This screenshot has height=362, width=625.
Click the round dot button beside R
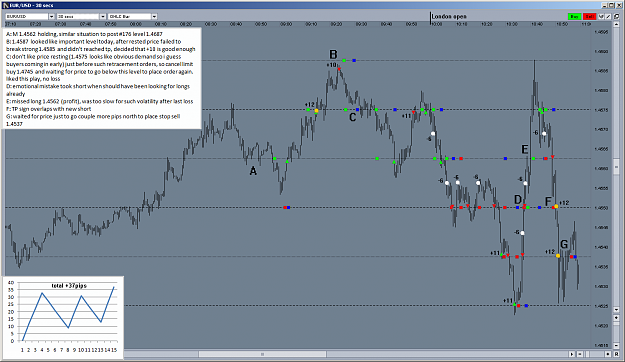[608, 354]
